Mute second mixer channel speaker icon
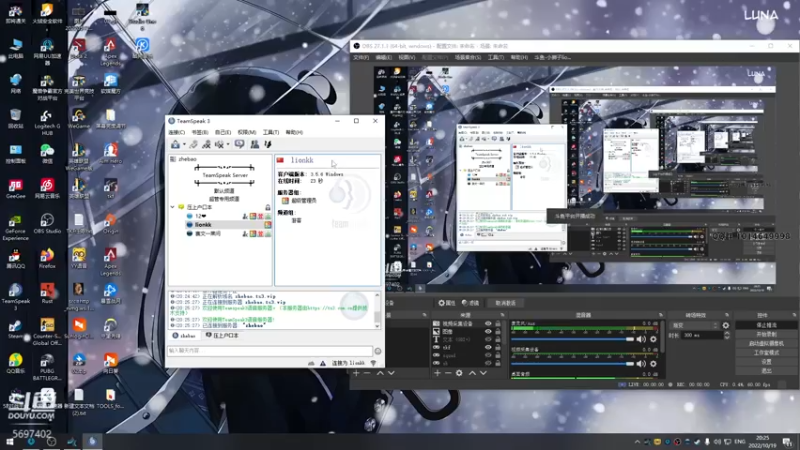 641,364
